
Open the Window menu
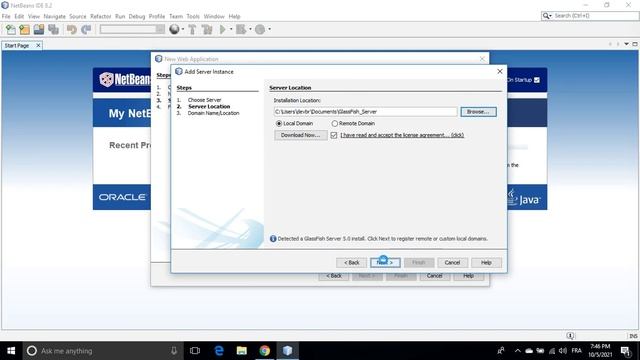(x=214, y=16)
